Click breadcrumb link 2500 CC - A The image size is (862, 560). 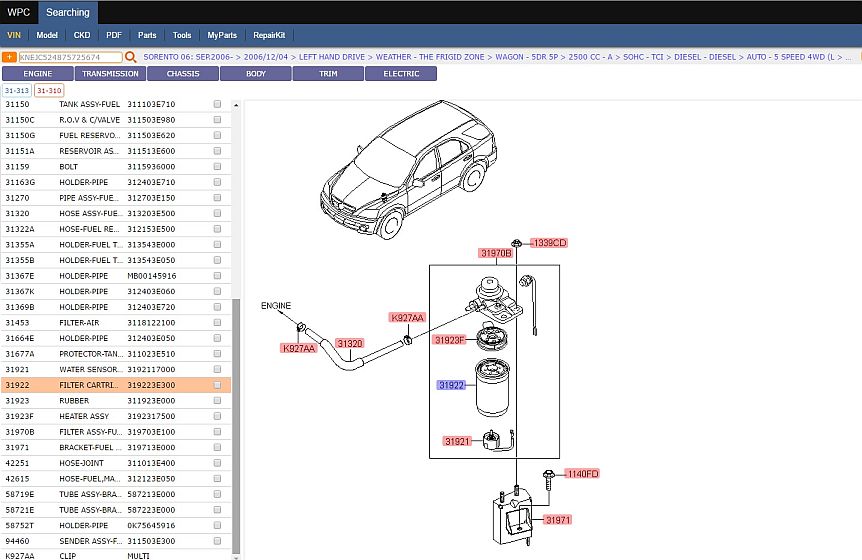(x=590, y=57)
